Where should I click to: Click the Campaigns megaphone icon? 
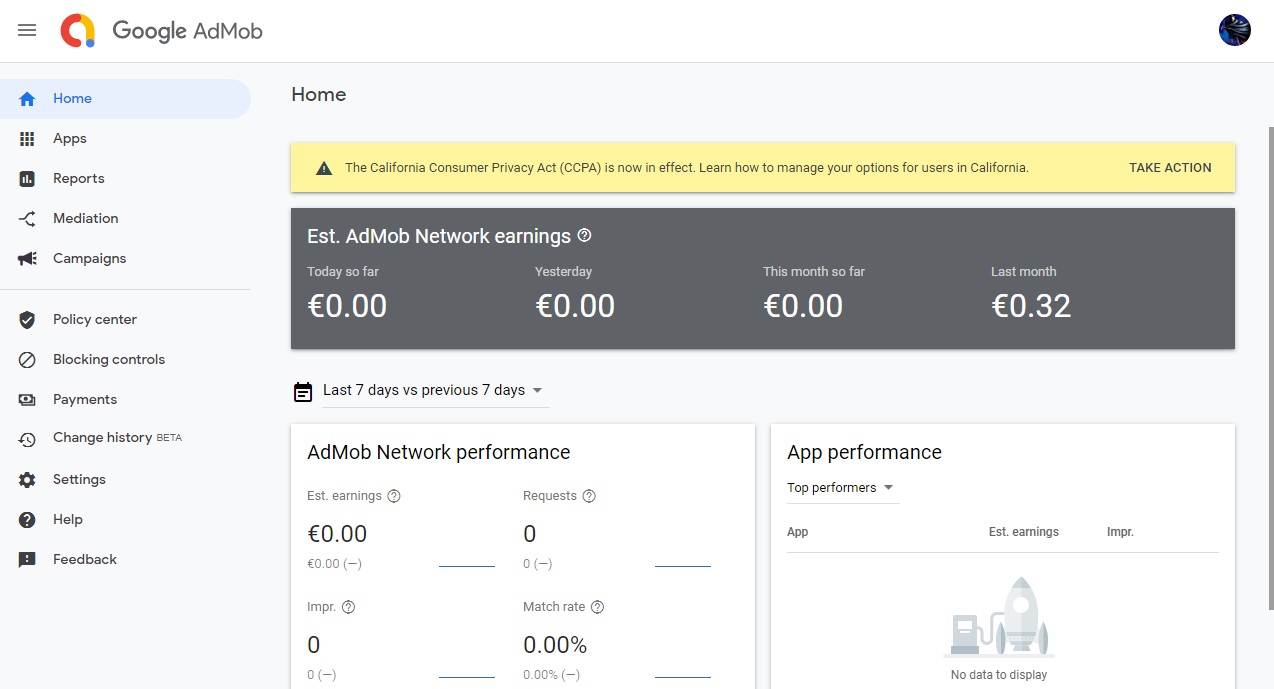pos(27,259)
